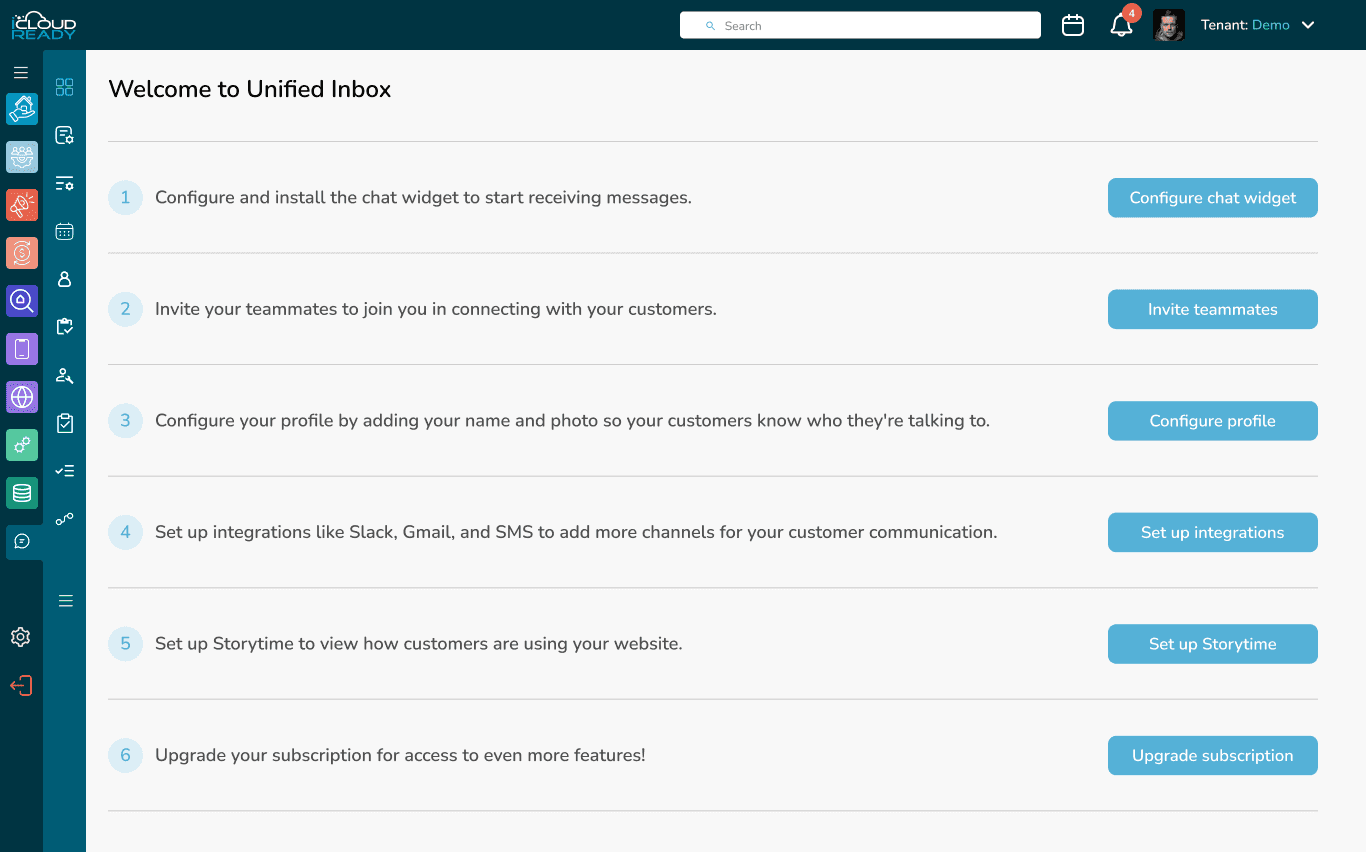Click Invite teammates button
The image size is (1366, 852).
(1213, 309)
